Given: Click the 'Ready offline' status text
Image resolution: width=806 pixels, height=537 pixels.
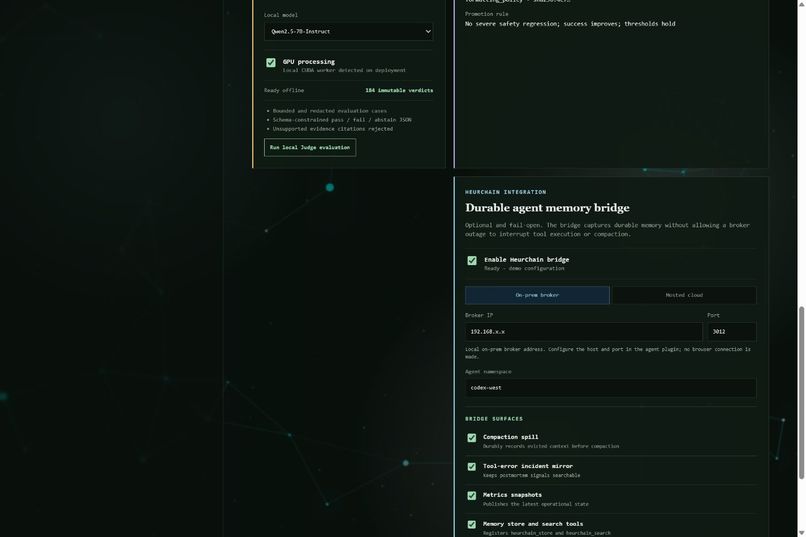Looking at the screenshot, I should [284, 90].
